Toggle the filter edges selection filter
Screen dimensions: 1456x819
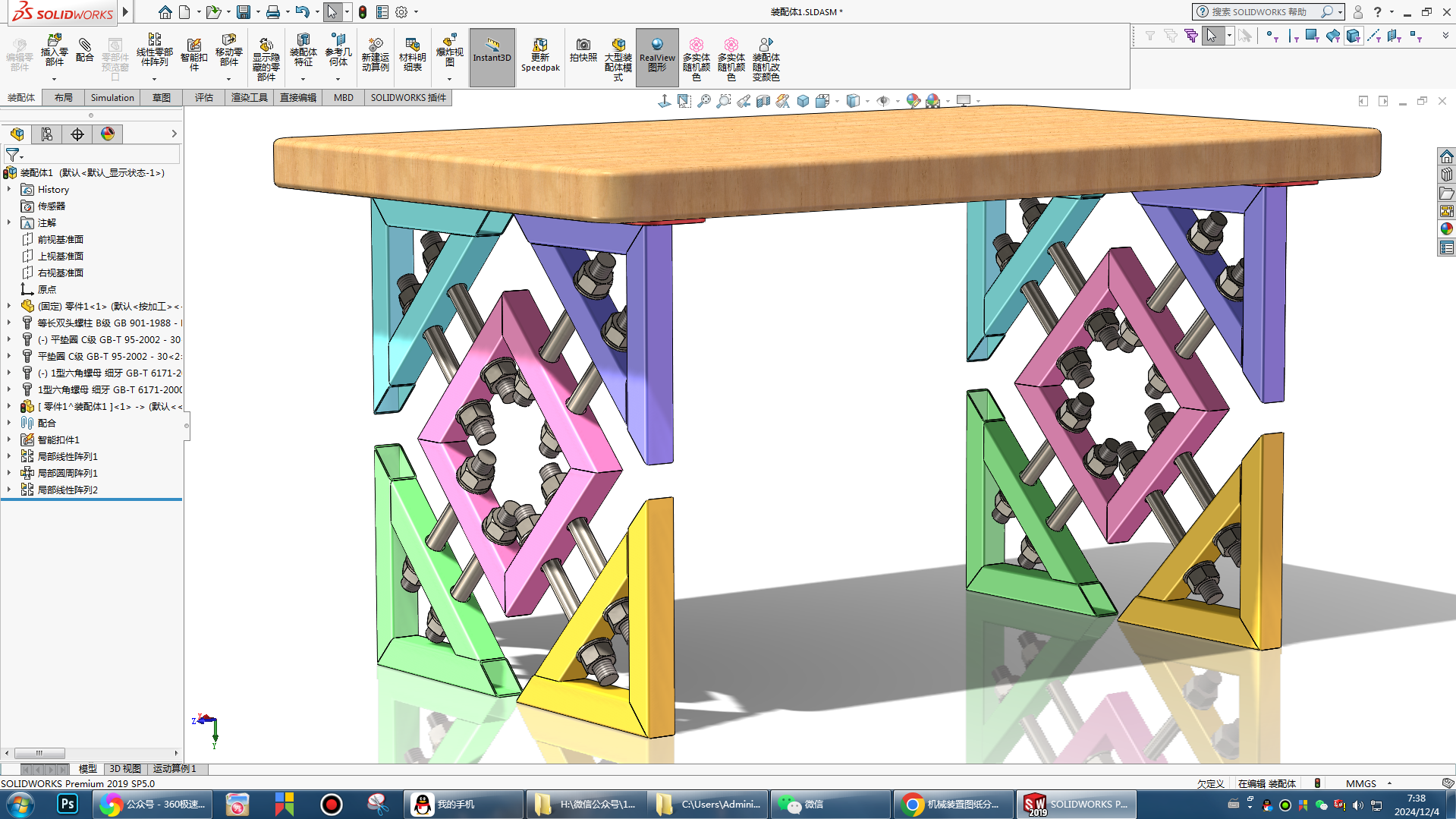(x=1293, y=36)
